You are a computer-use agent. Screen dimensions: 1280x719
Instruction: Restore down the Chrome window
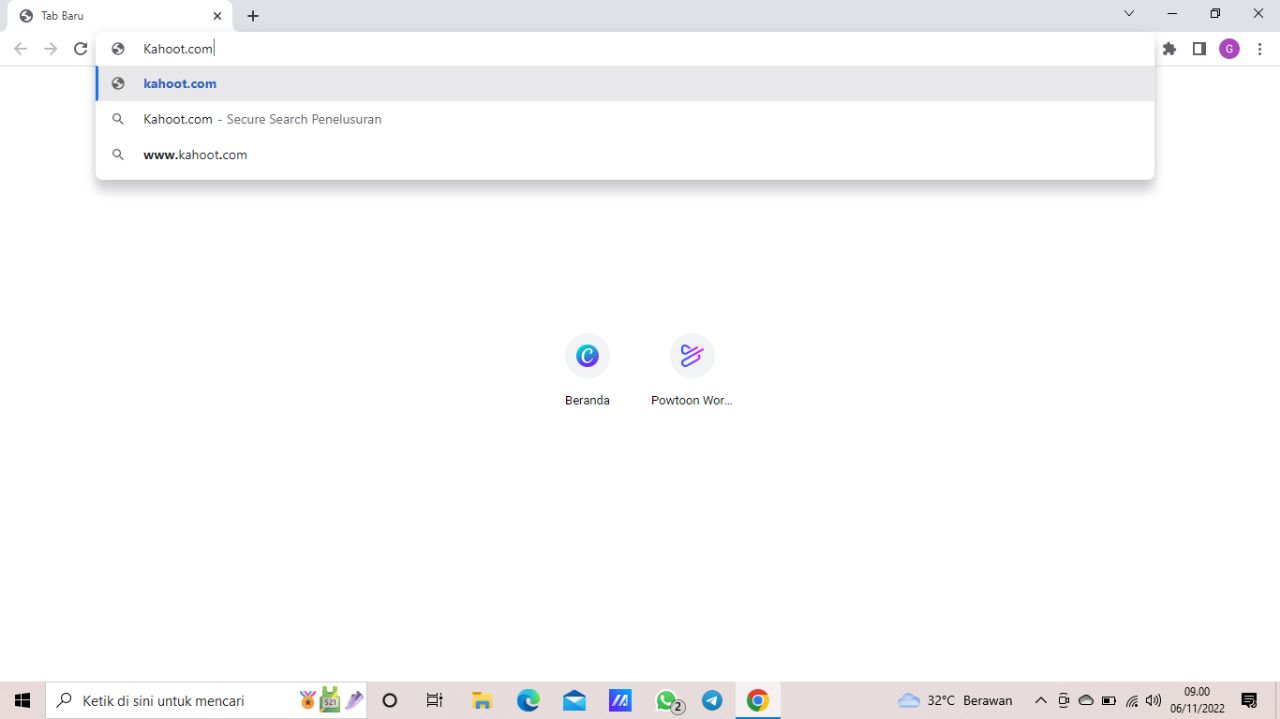(1215, 14)
